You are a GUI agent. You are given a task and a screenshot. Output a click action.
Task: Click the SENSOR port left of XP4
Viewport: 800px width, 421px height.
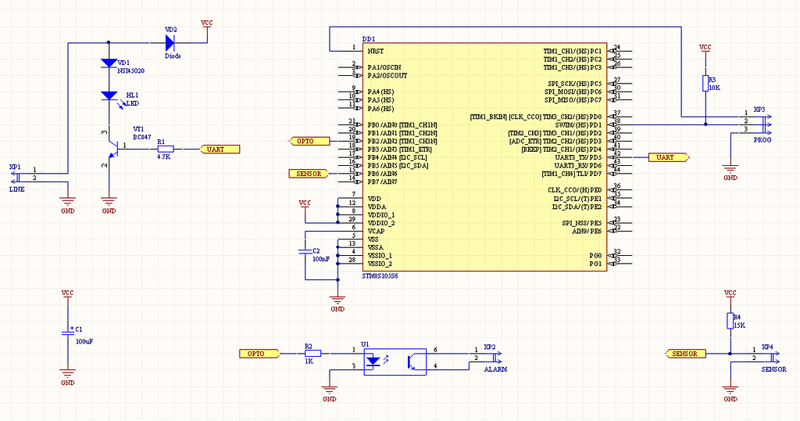click(686, 353)
